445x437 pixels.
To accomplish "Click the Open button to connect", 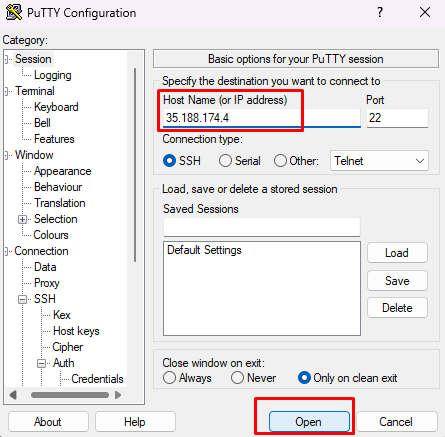I will point(309,422).
